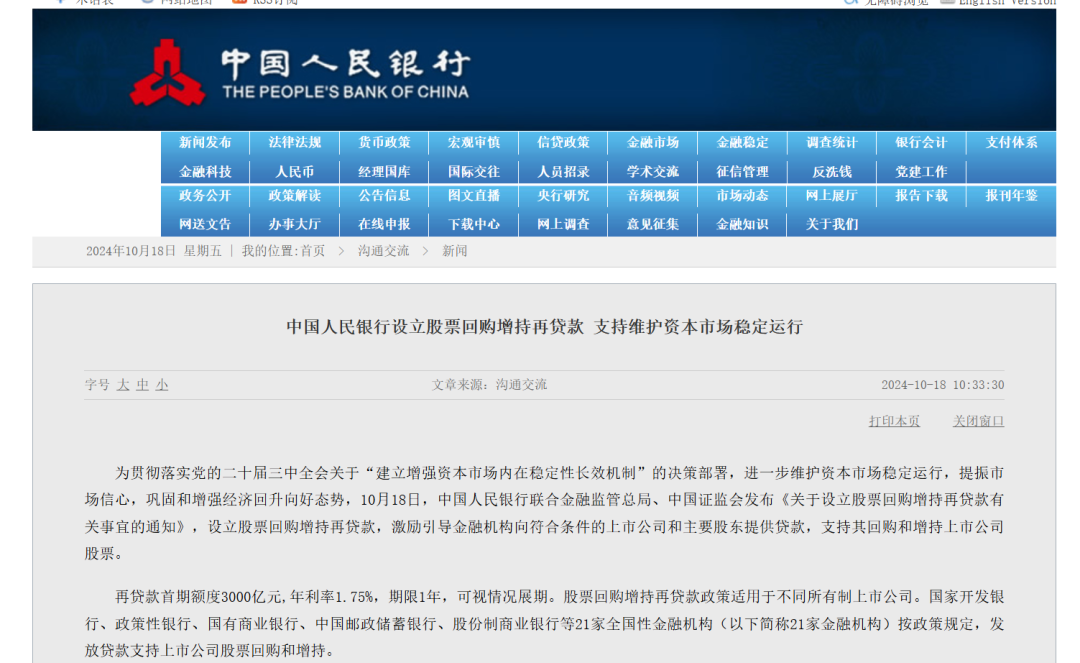Open the 支付体系 menu
Screen dimensions: 1080x663
(x=1011, y=143)
